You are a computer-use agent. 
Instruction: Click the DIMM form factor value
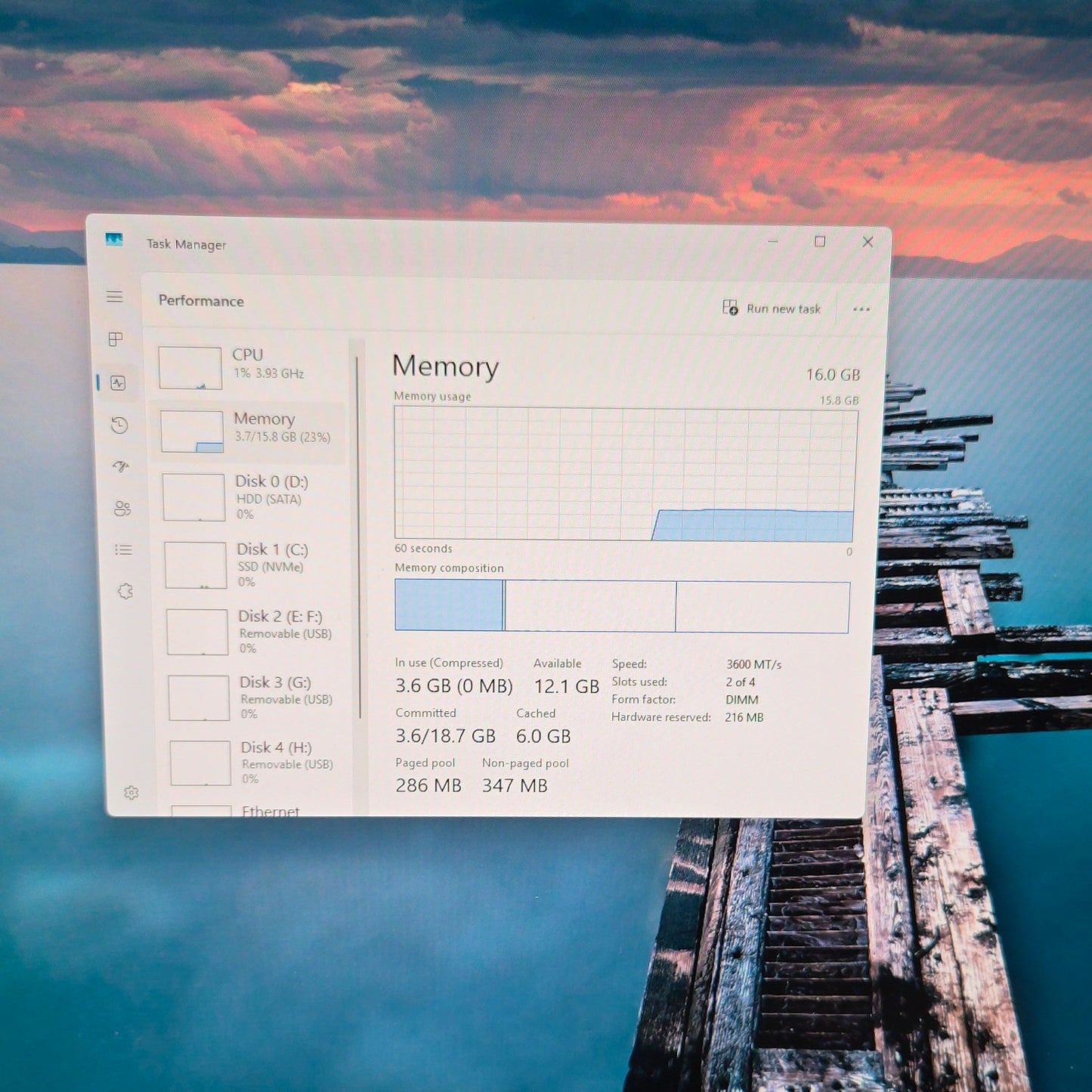[742, 700]
